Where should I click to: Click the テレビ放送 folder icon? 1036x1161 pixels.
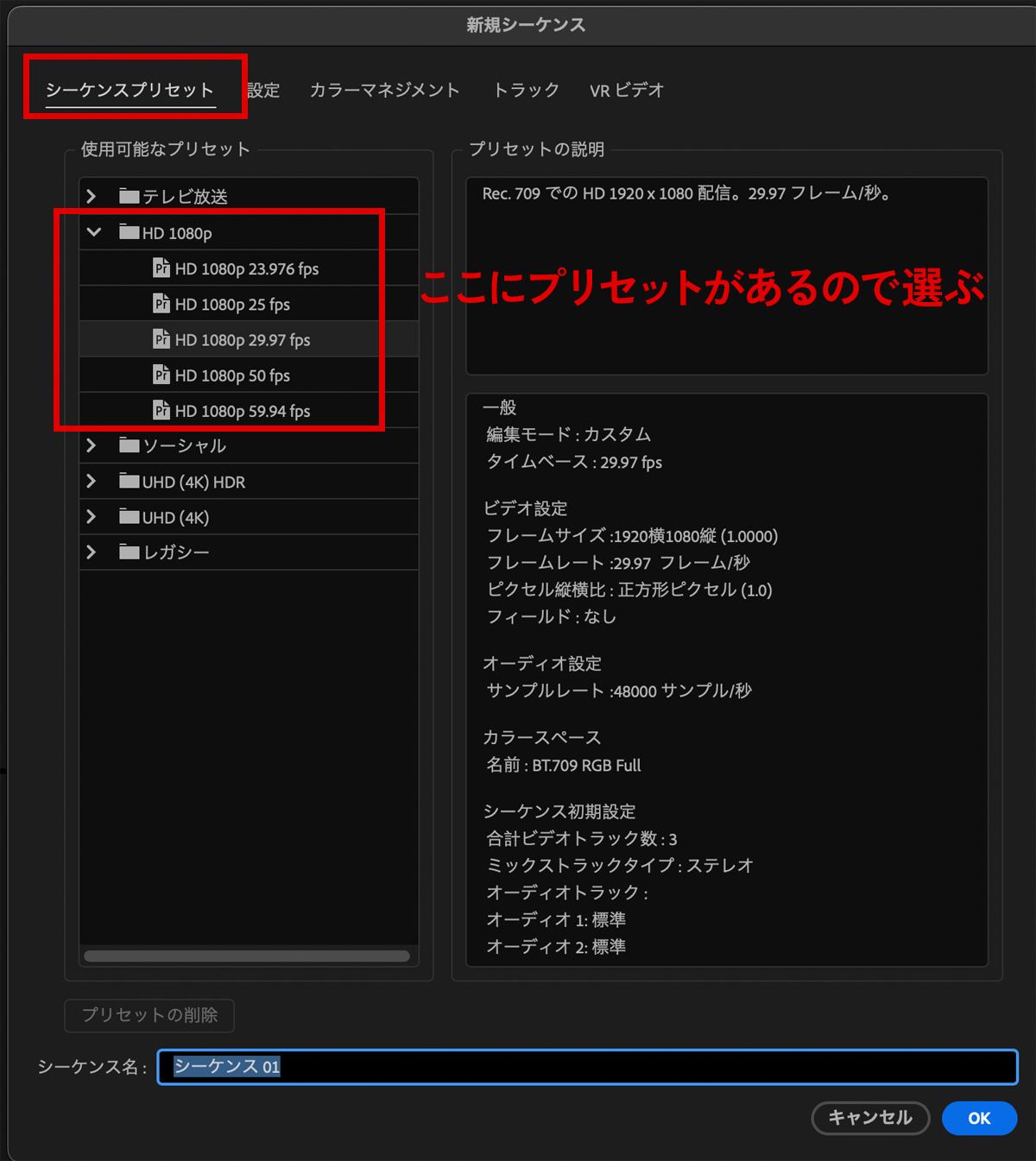point(129,196)
